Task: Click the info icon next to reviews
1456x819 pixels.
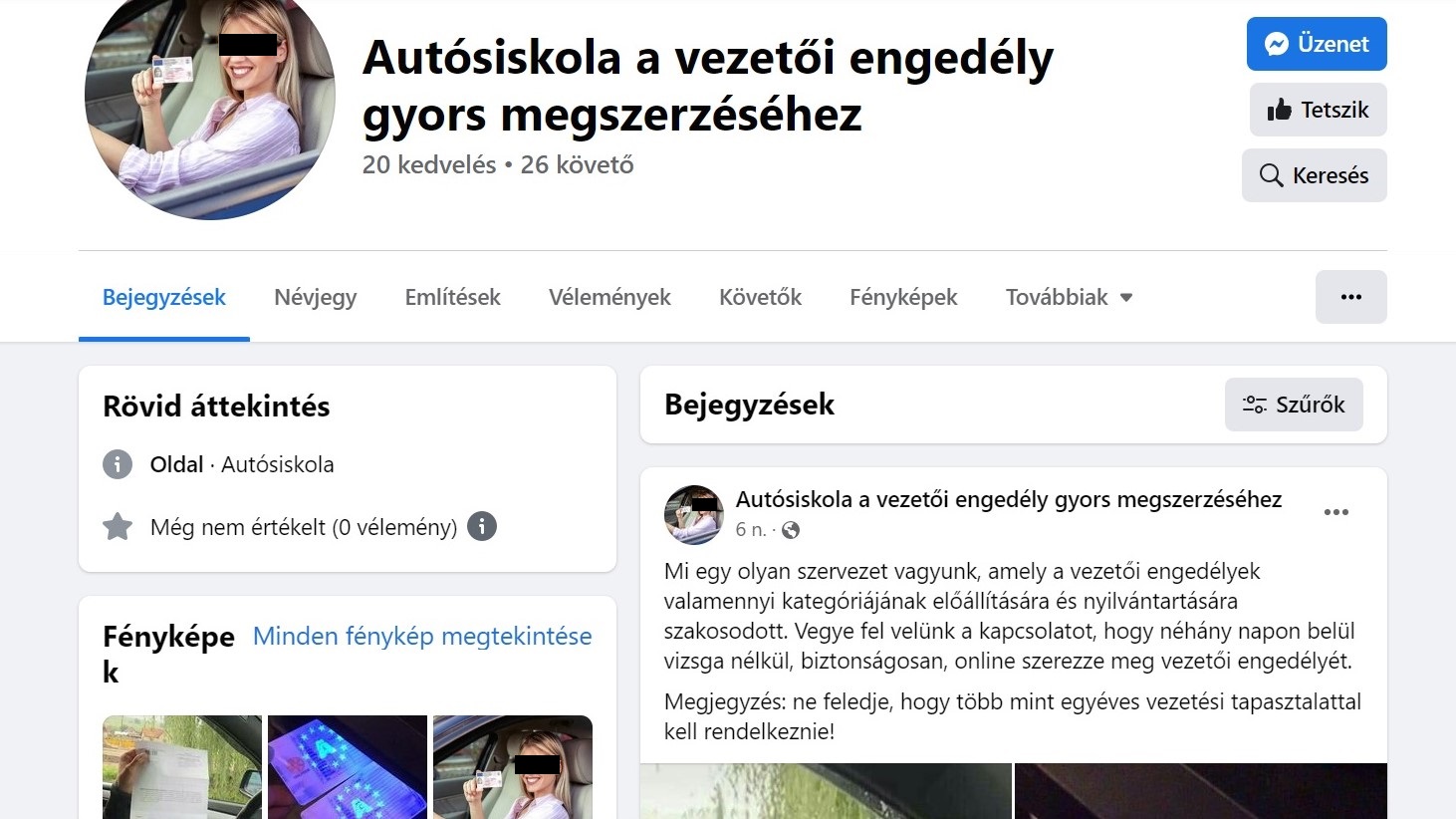Action: pyautogui.click(x=482, y=526)
